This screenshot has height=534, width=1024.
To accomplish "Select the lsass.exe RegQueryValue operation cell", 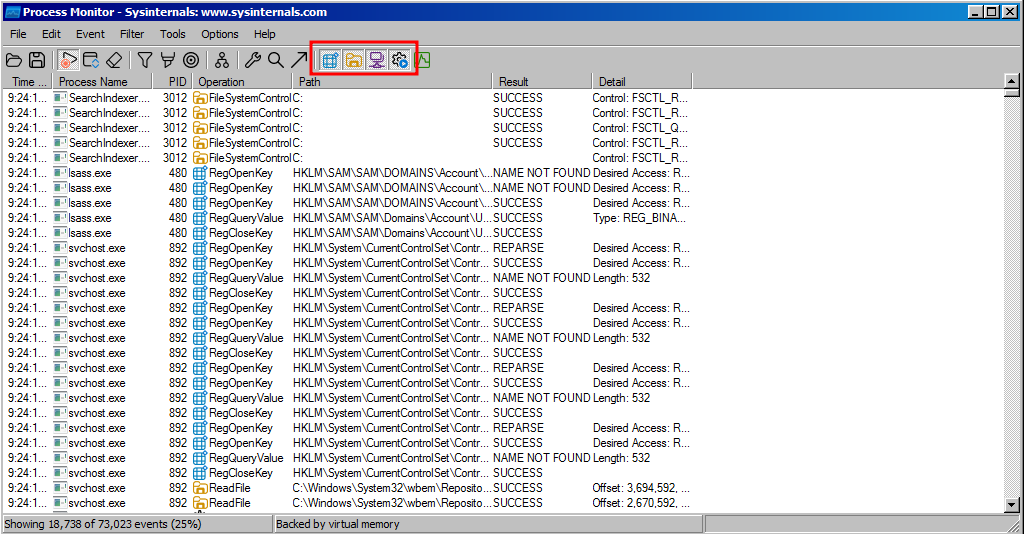I will click(x=246, y=218).
